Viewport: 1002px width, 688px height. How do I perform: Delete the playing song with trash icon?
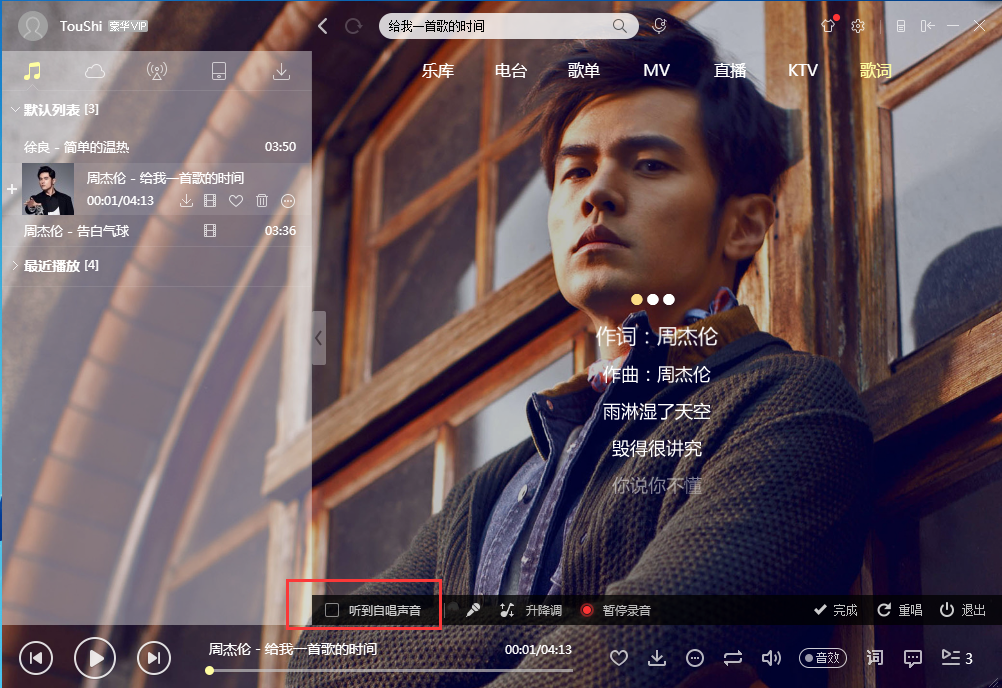(262, 201)
